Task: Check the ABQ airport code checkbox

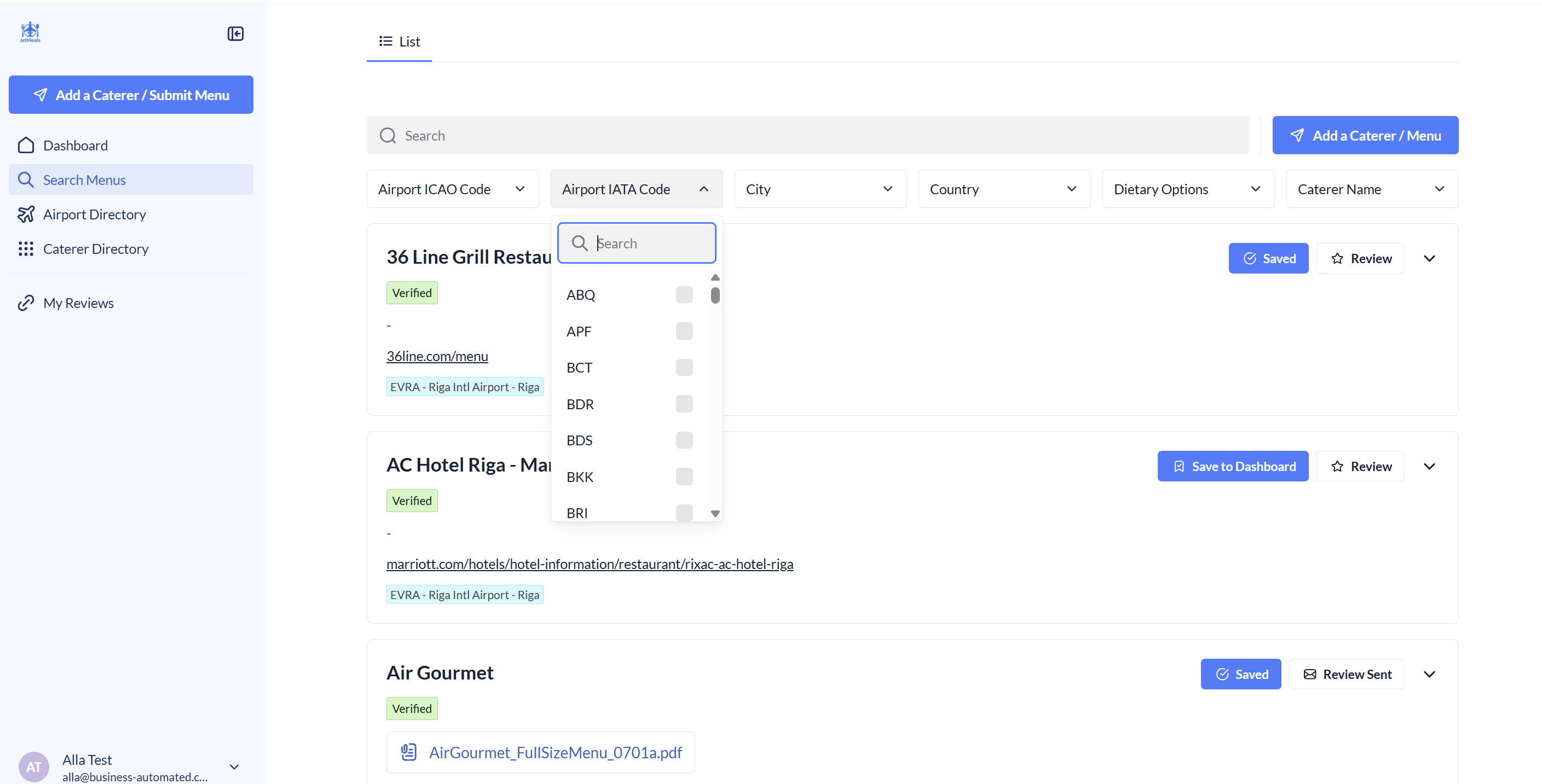Action: point(684,294)
